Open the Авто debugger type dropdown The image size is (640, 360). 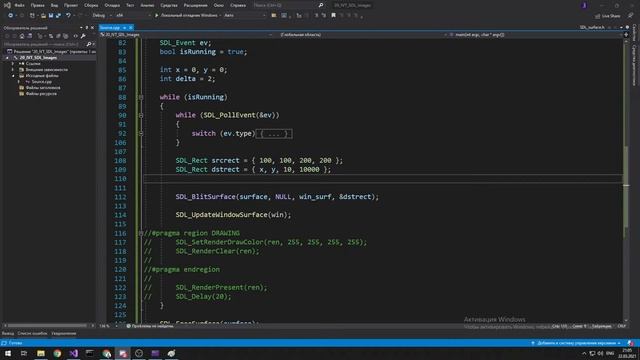click(244, 16)
